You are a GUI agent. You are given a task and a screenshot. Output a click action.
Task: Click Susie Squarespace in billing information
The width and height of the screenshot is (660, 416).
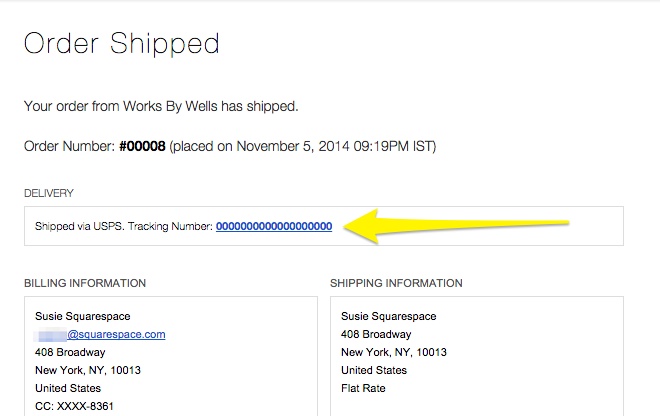85,317
